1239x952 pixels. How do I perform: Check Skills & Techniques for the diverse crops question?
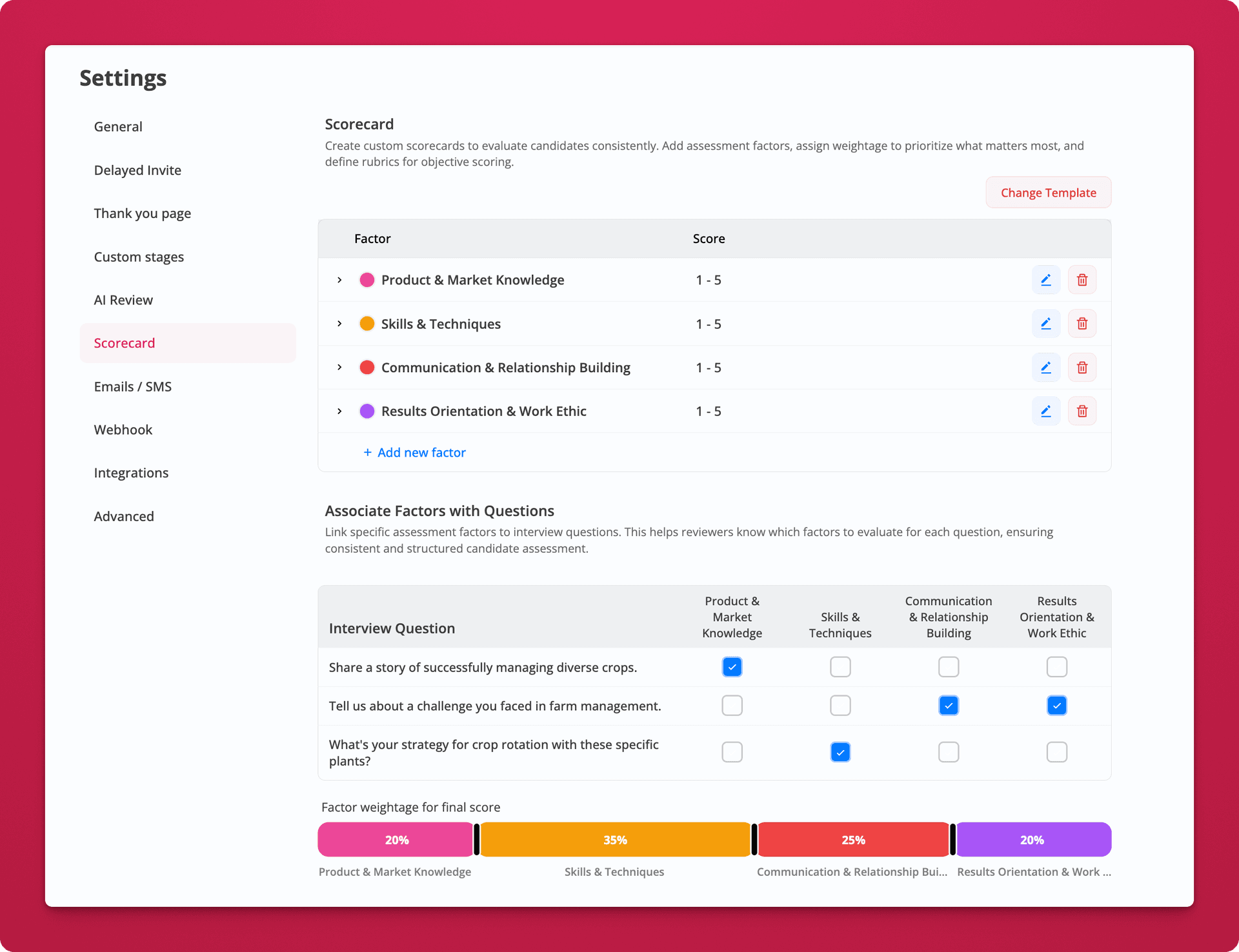tap(840, 667)
